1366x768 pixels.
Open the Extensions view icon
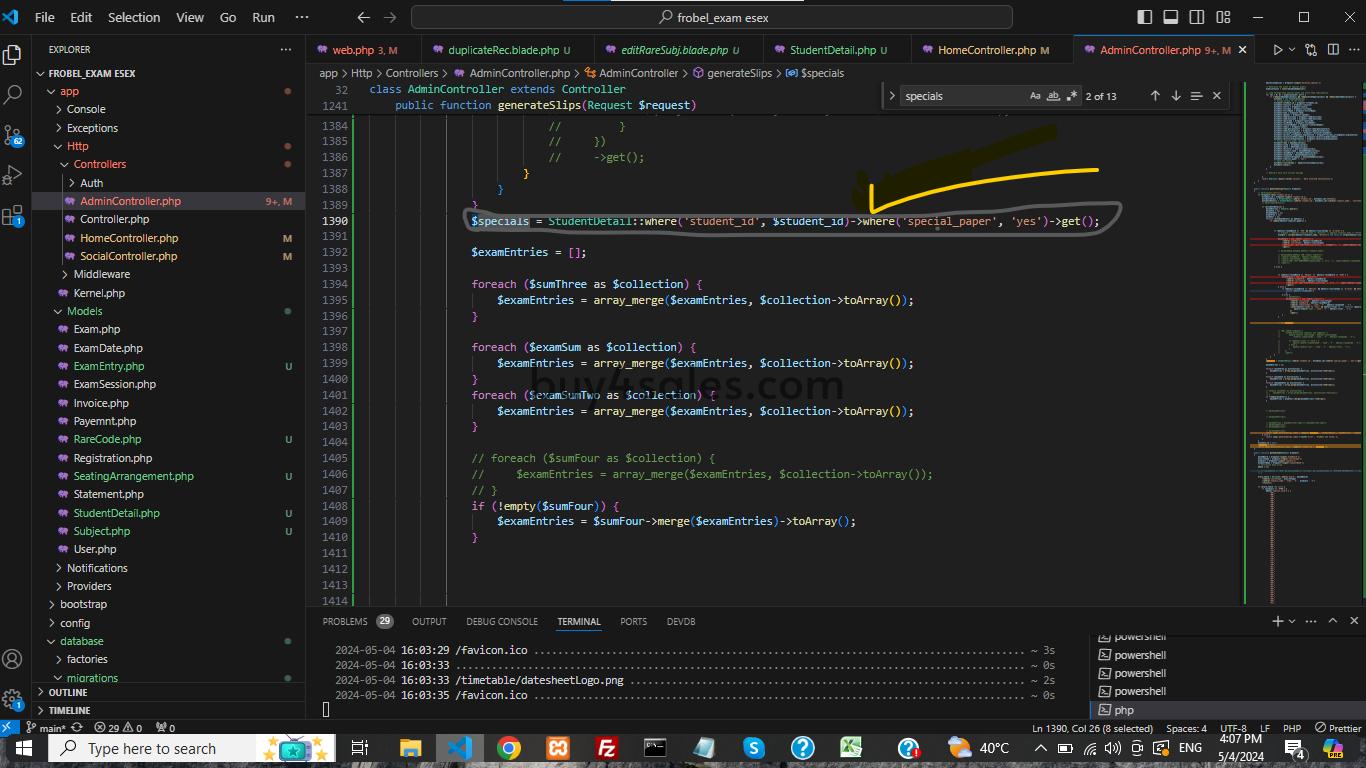click(x=13, y=216)
